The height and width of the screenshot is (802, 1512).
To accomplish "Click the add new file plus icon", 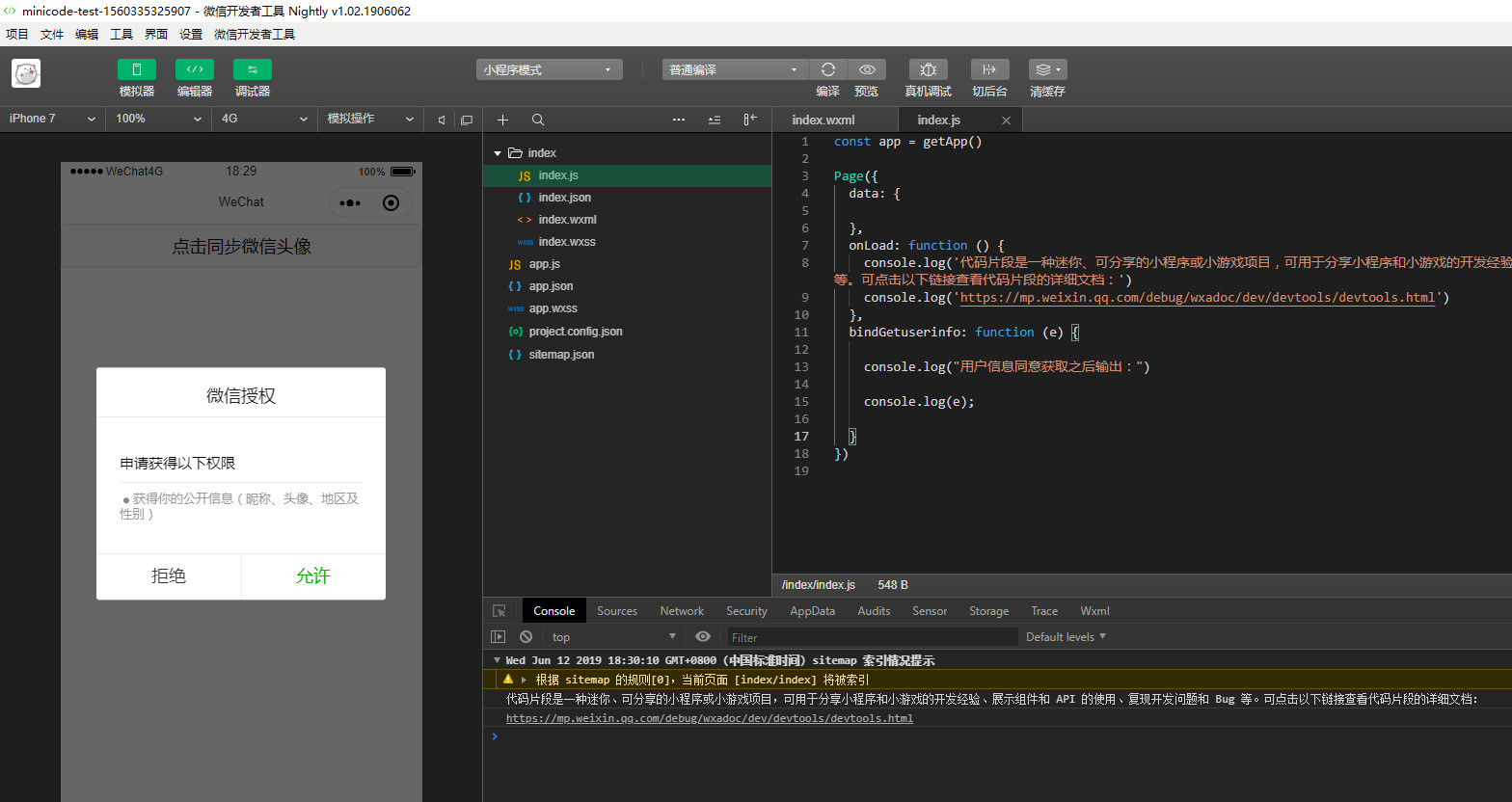I will pos(502,120).
